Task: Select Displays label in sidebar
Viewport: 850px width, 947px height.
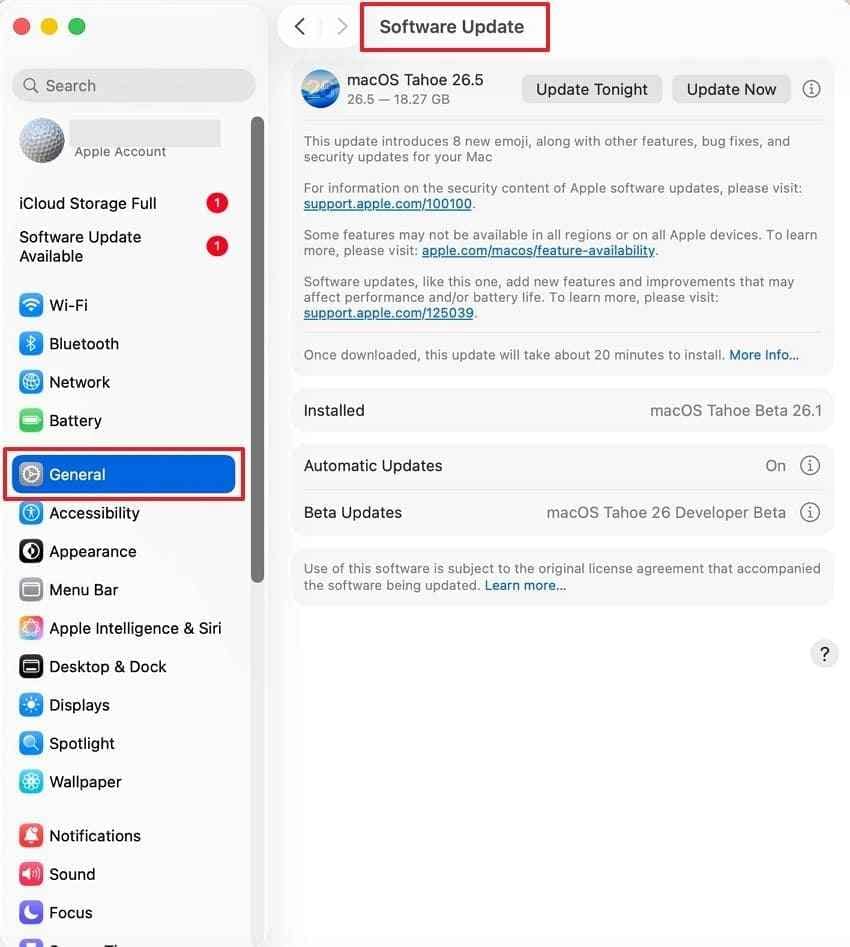Action: coord(79,705)
